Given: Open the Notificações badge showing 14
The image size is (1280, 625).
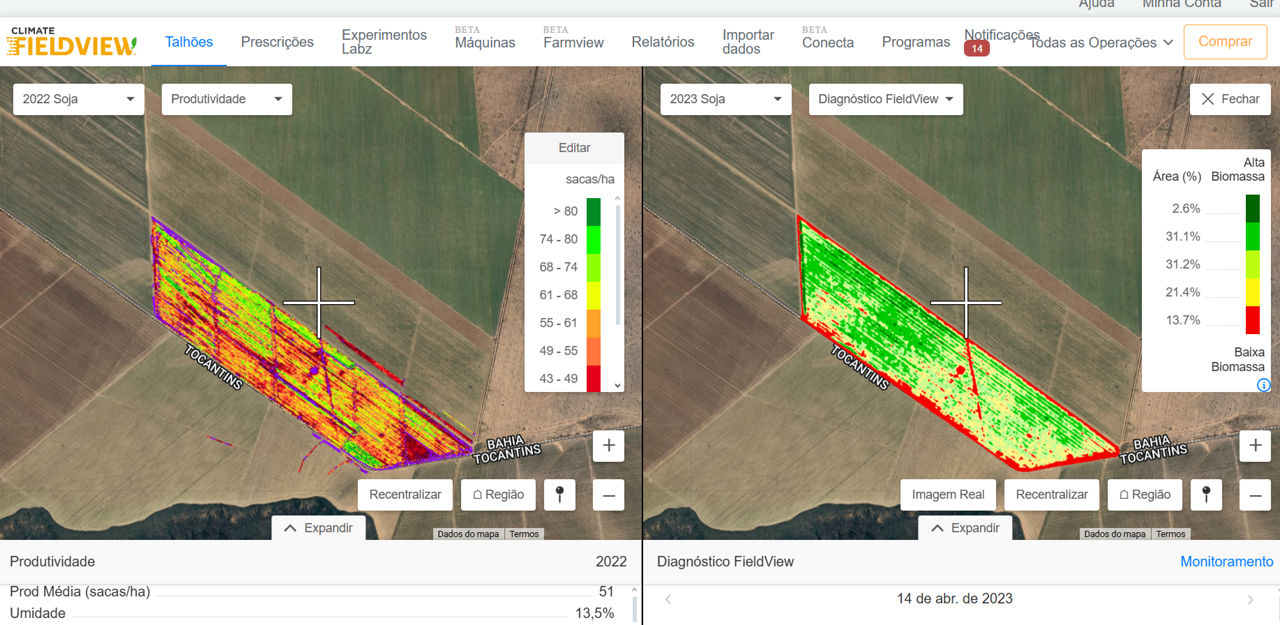Looking at the screenshot, I should pyautogui.click(x=977, y=49).
